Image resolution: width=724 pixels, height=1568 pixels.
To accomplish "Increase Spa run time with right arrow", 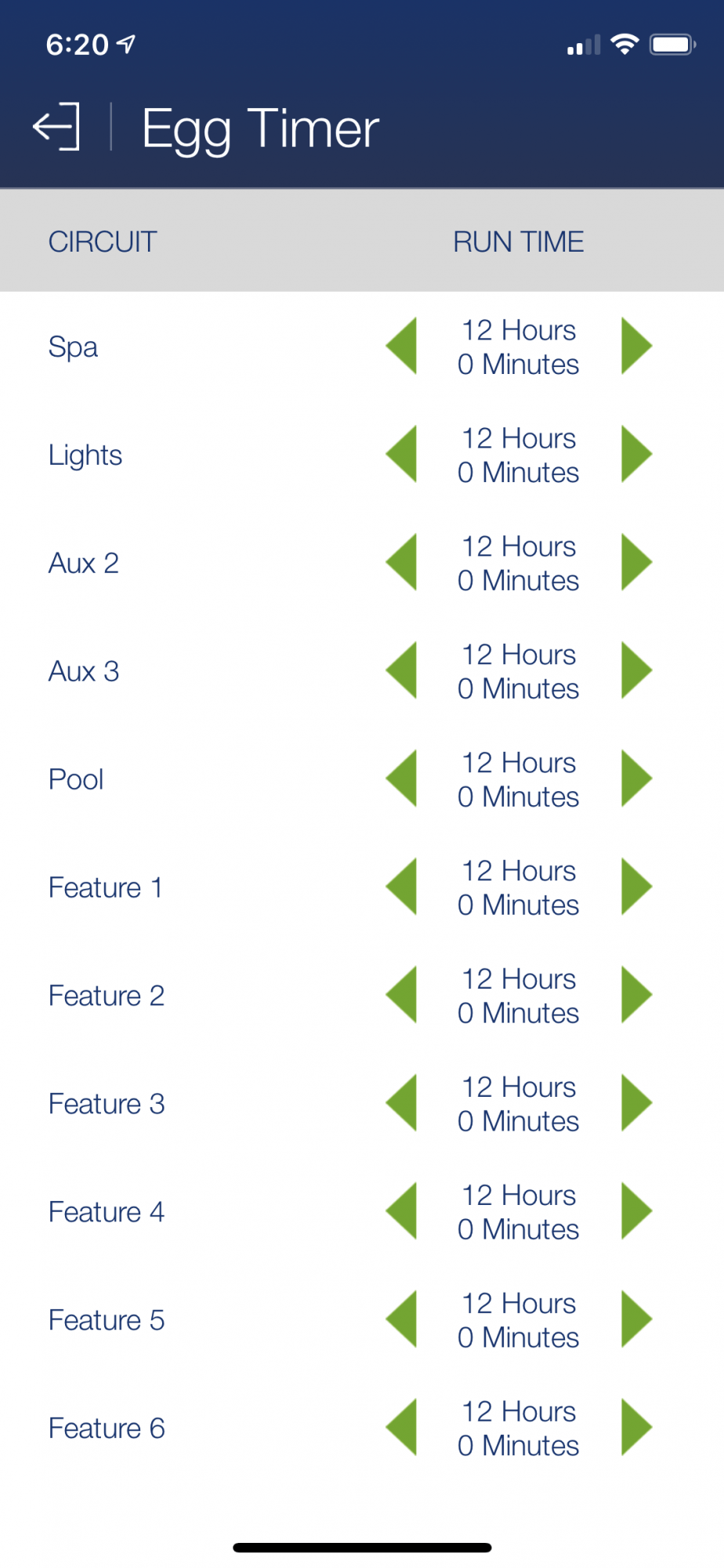I will 637,346.
